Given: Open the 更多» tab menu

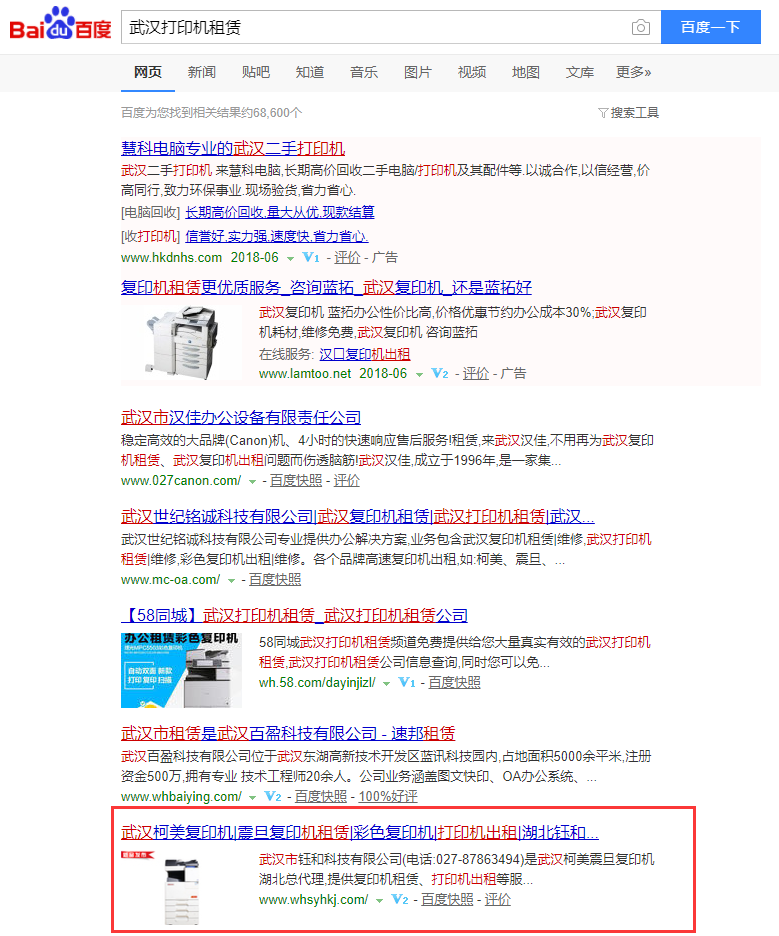Looking at the screenshot, I should (633, 72).
